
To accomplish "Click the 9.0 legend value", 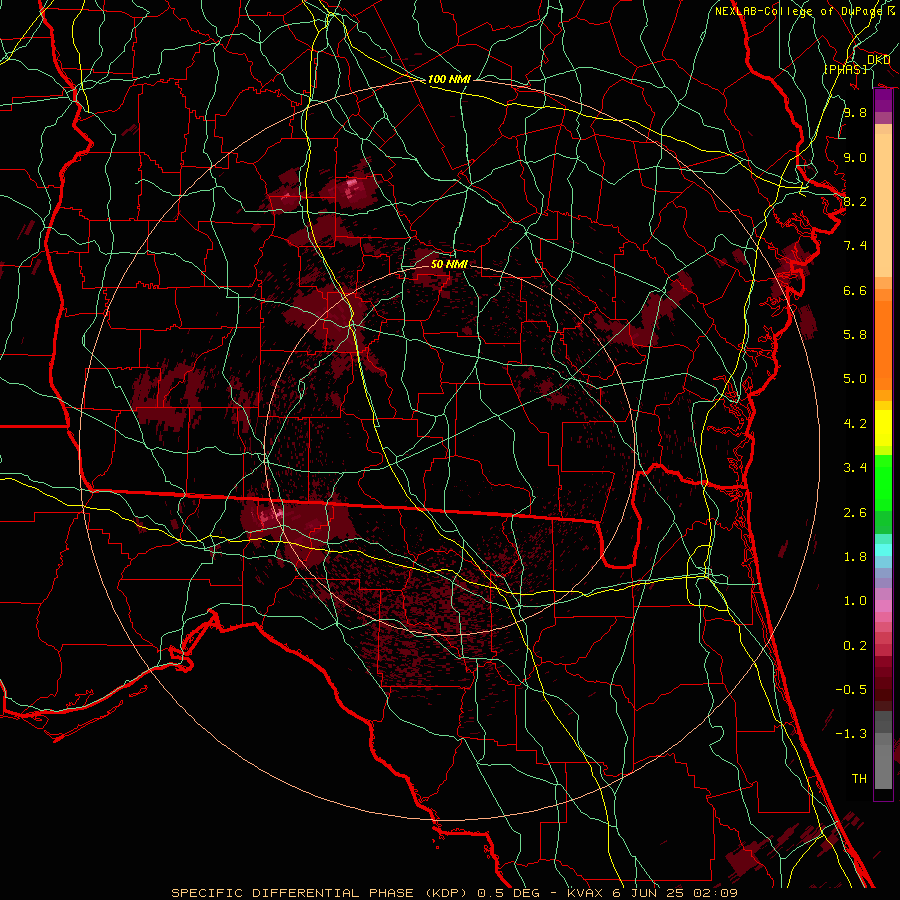I will coord(855,157).
